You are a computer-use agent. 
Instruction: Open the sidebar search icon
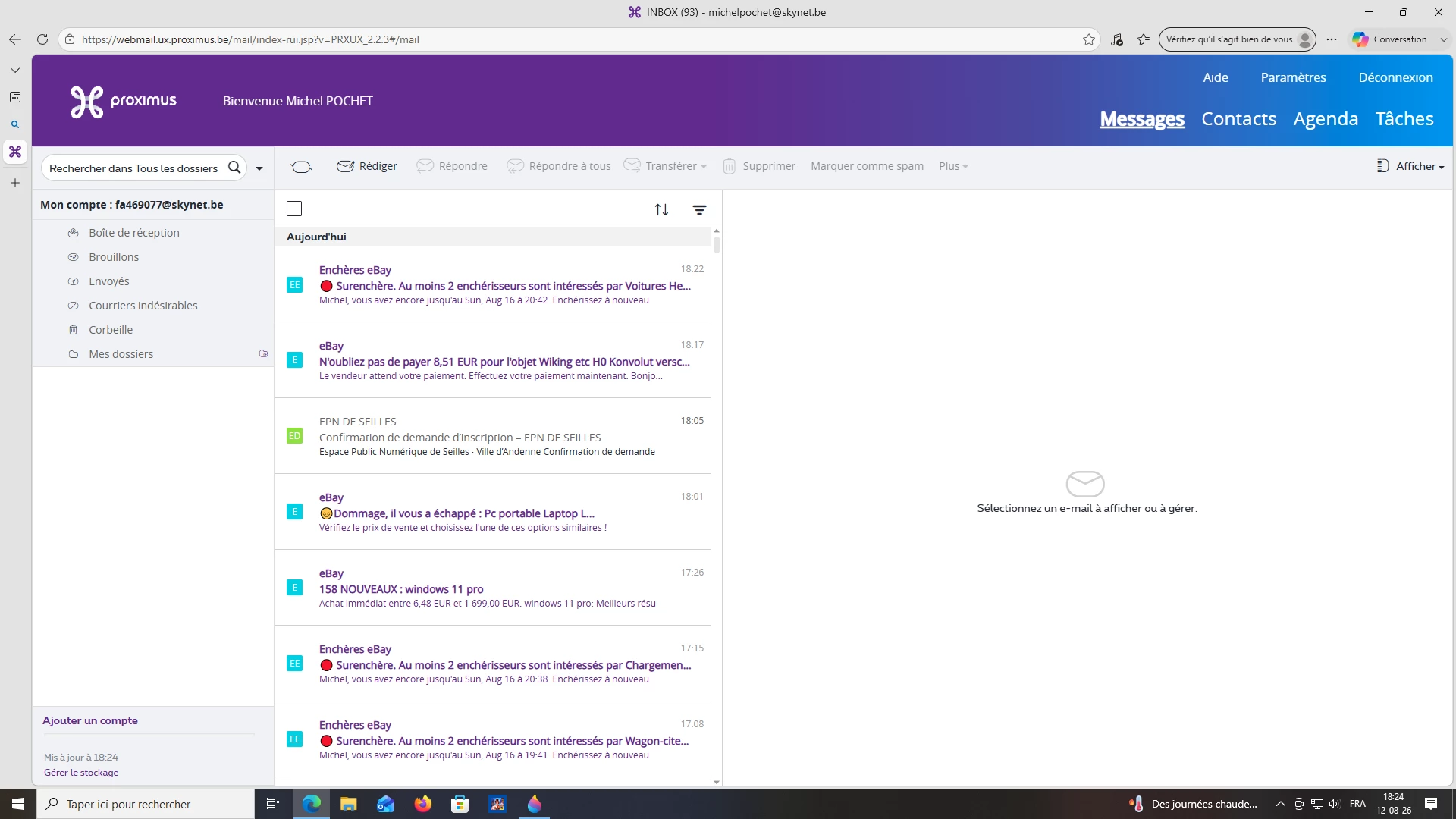coord(15,124)
